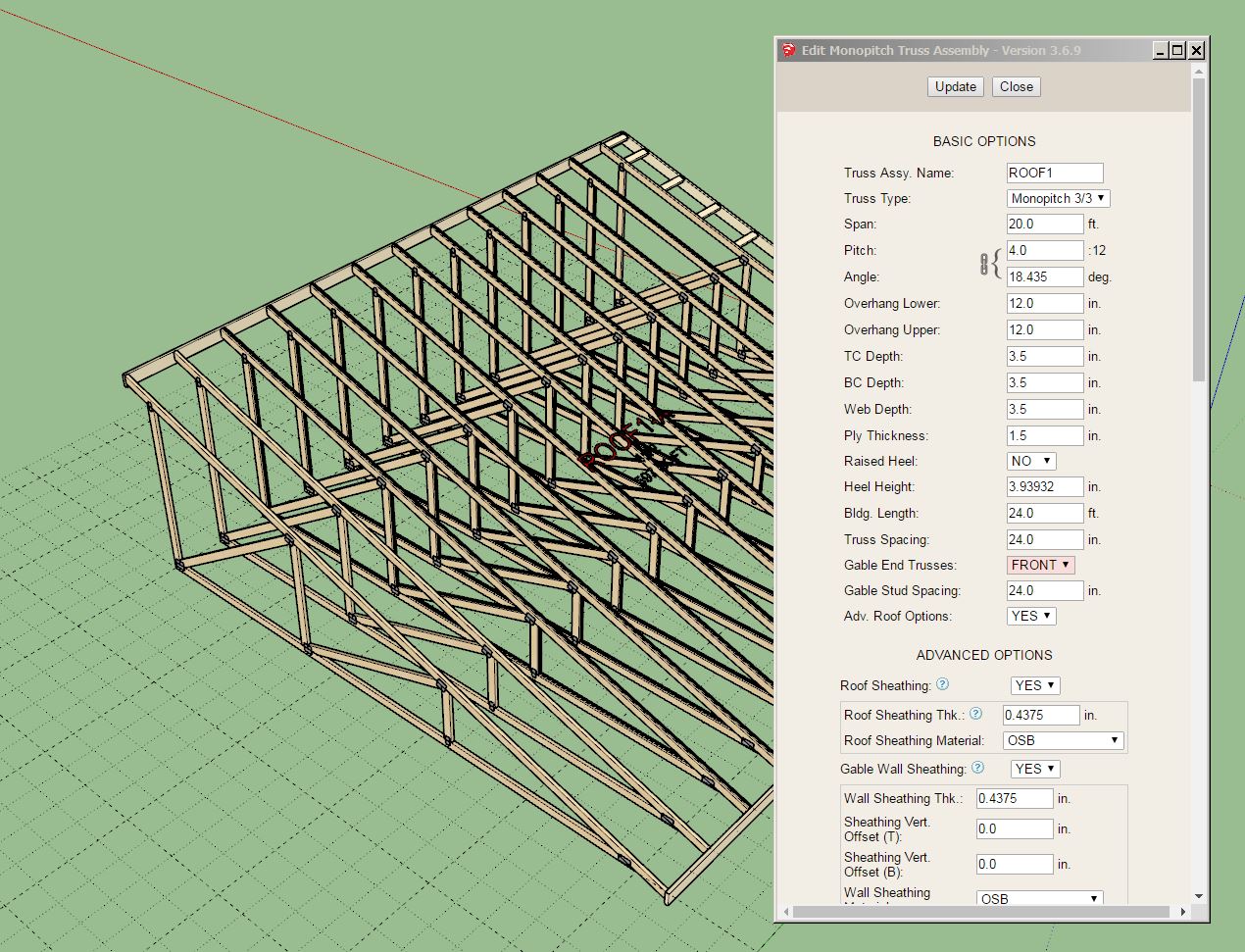Open the Gable End Trusses dropdown
This screenshot has height=952, width=1245.
tap(1040, 565)
